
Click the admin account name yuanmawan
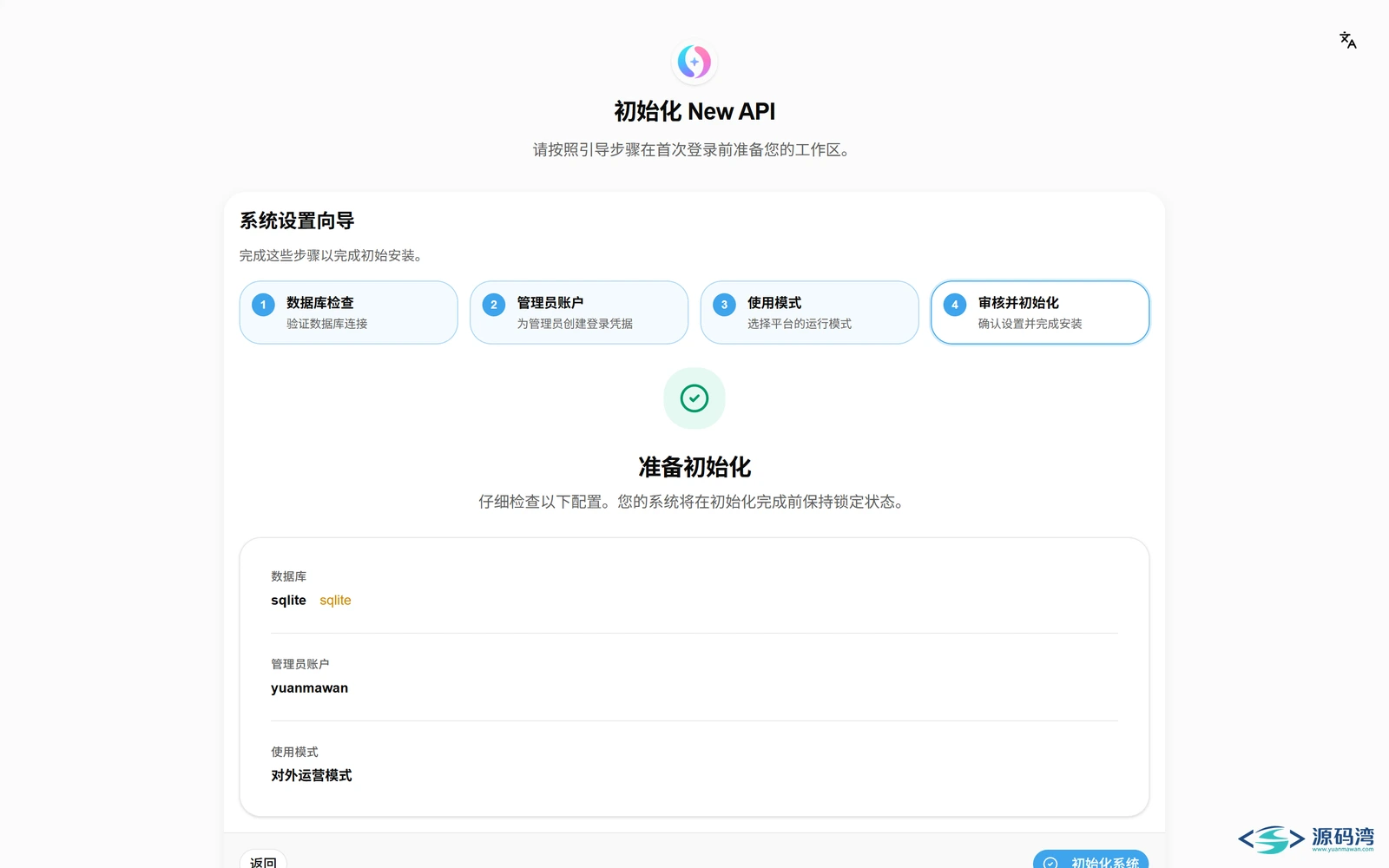pyautogui.click(x=309, y=688)
